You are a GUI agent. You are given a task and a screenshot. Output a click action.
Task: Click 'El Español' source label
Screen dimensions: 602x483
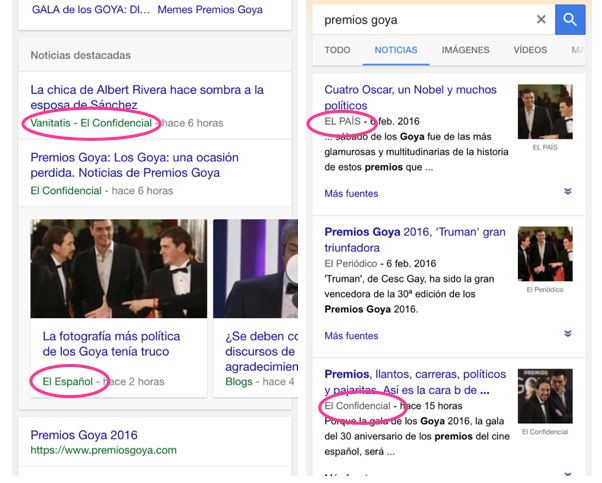68,382
